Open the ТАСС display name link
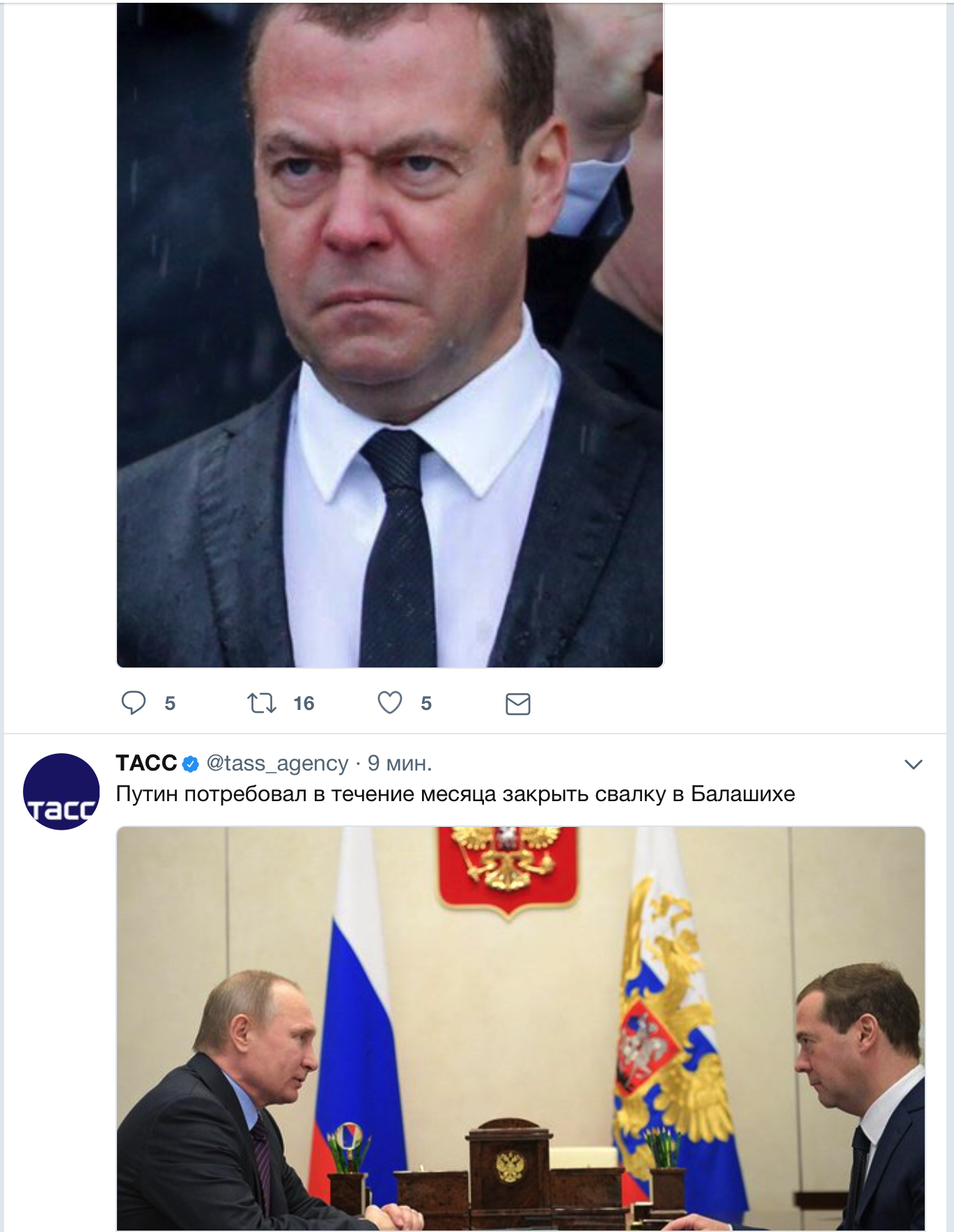Image resolution: width=954 pixels, height=1232 pixels. tap(146, 764)
